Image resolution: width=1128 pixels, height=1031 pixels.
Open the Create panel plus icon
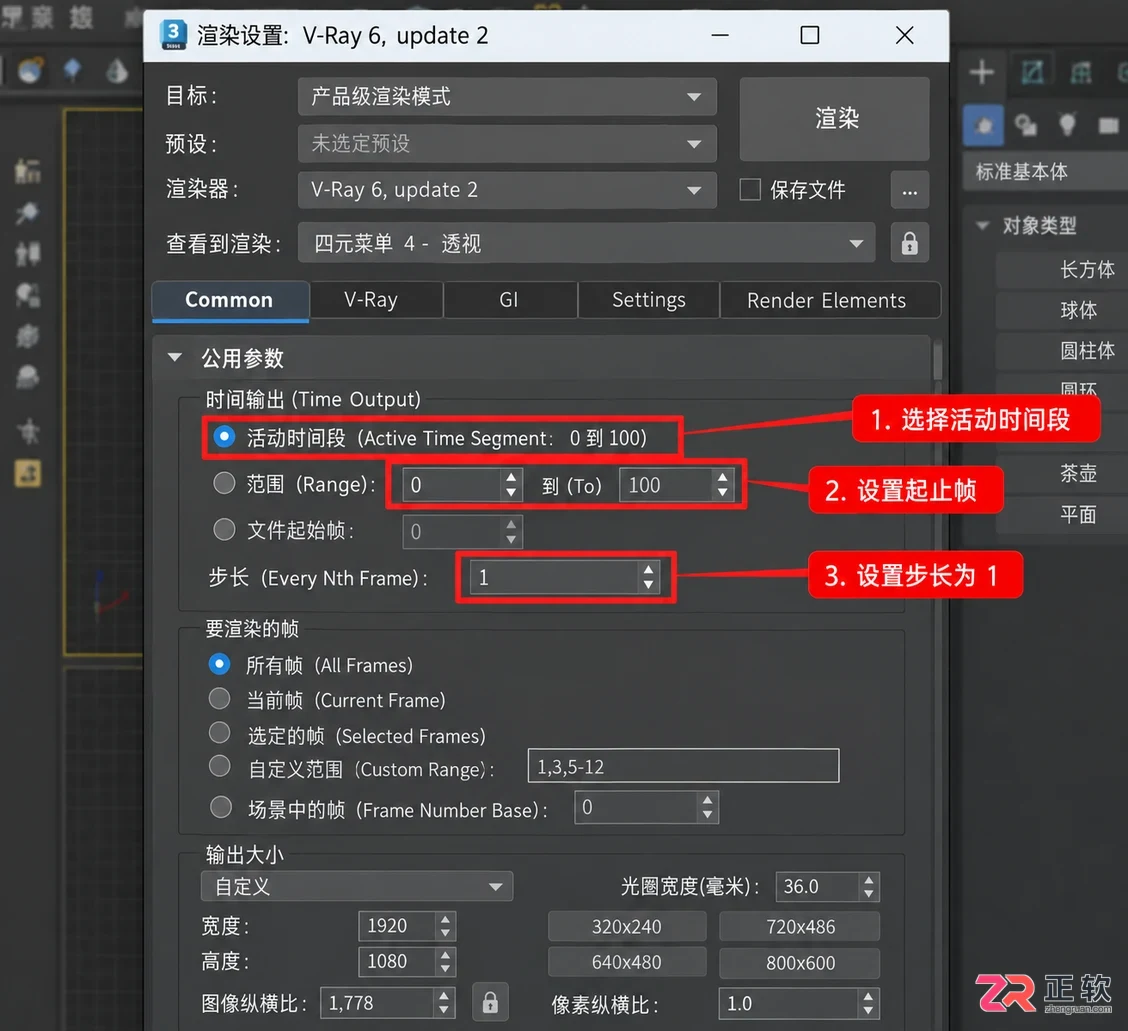pos(981,72)
